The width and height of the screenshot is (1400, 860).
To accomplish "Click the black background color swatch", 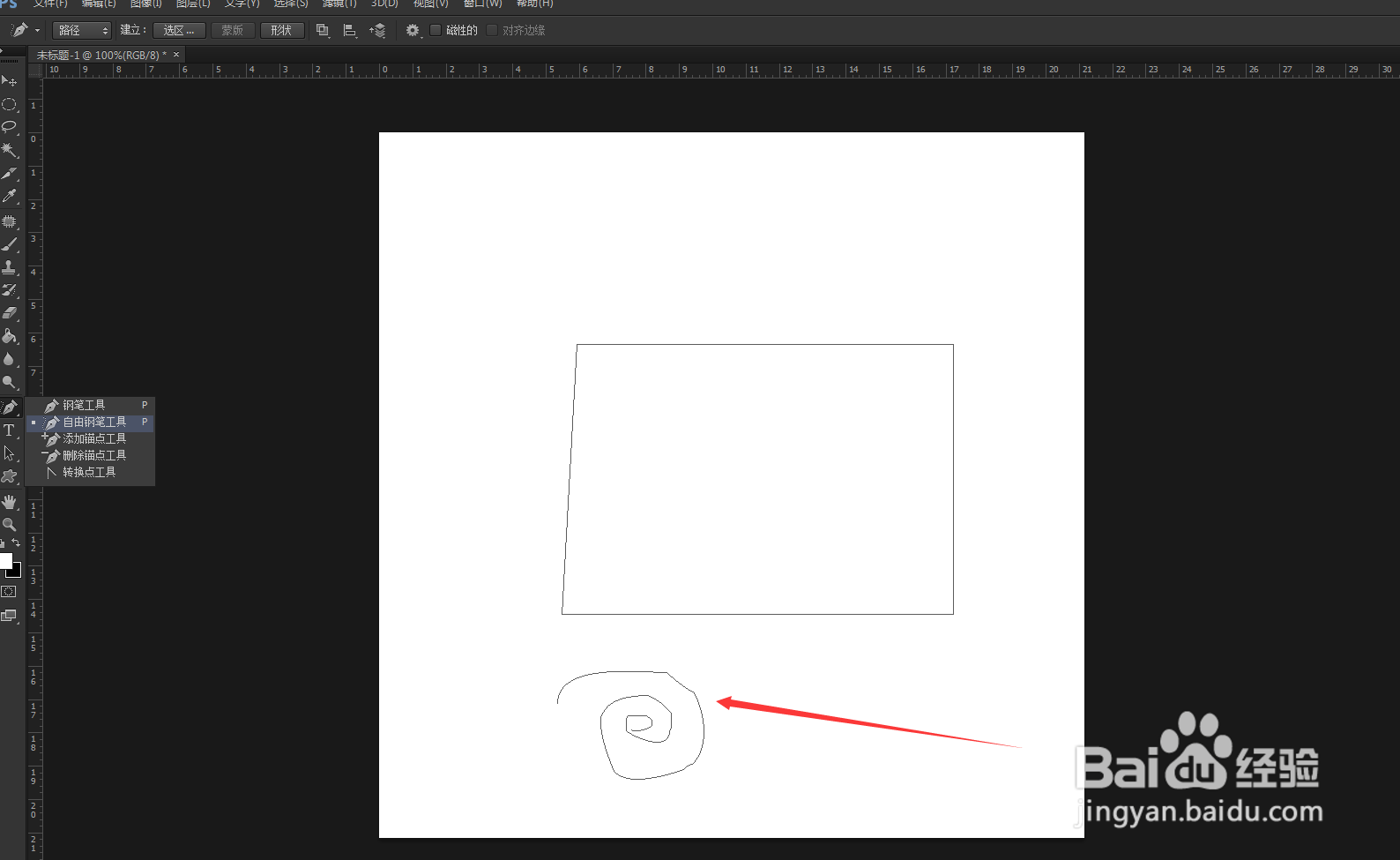I will 16,572.
